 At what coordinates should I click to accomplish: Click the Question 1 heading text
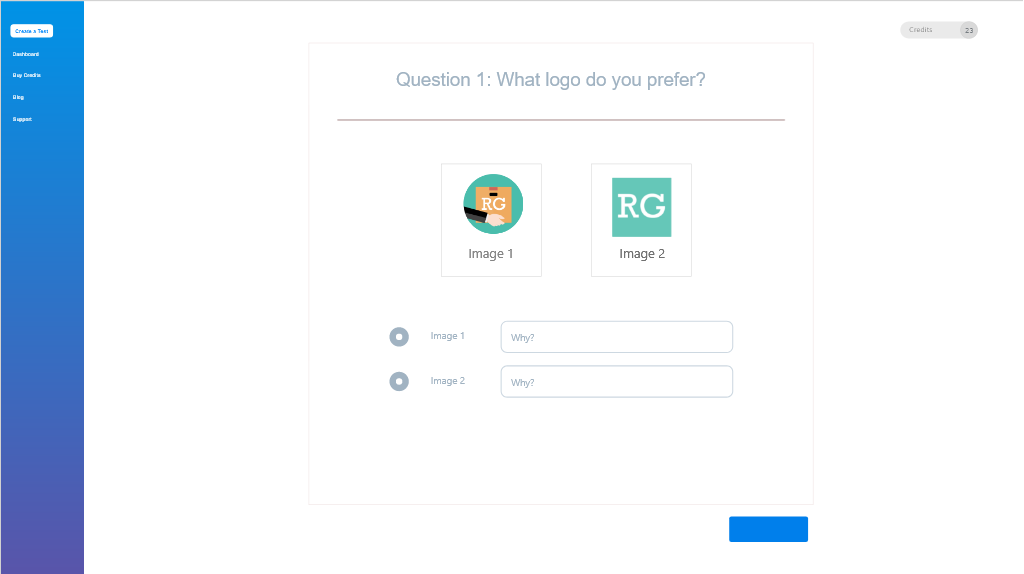coord(550,80)
